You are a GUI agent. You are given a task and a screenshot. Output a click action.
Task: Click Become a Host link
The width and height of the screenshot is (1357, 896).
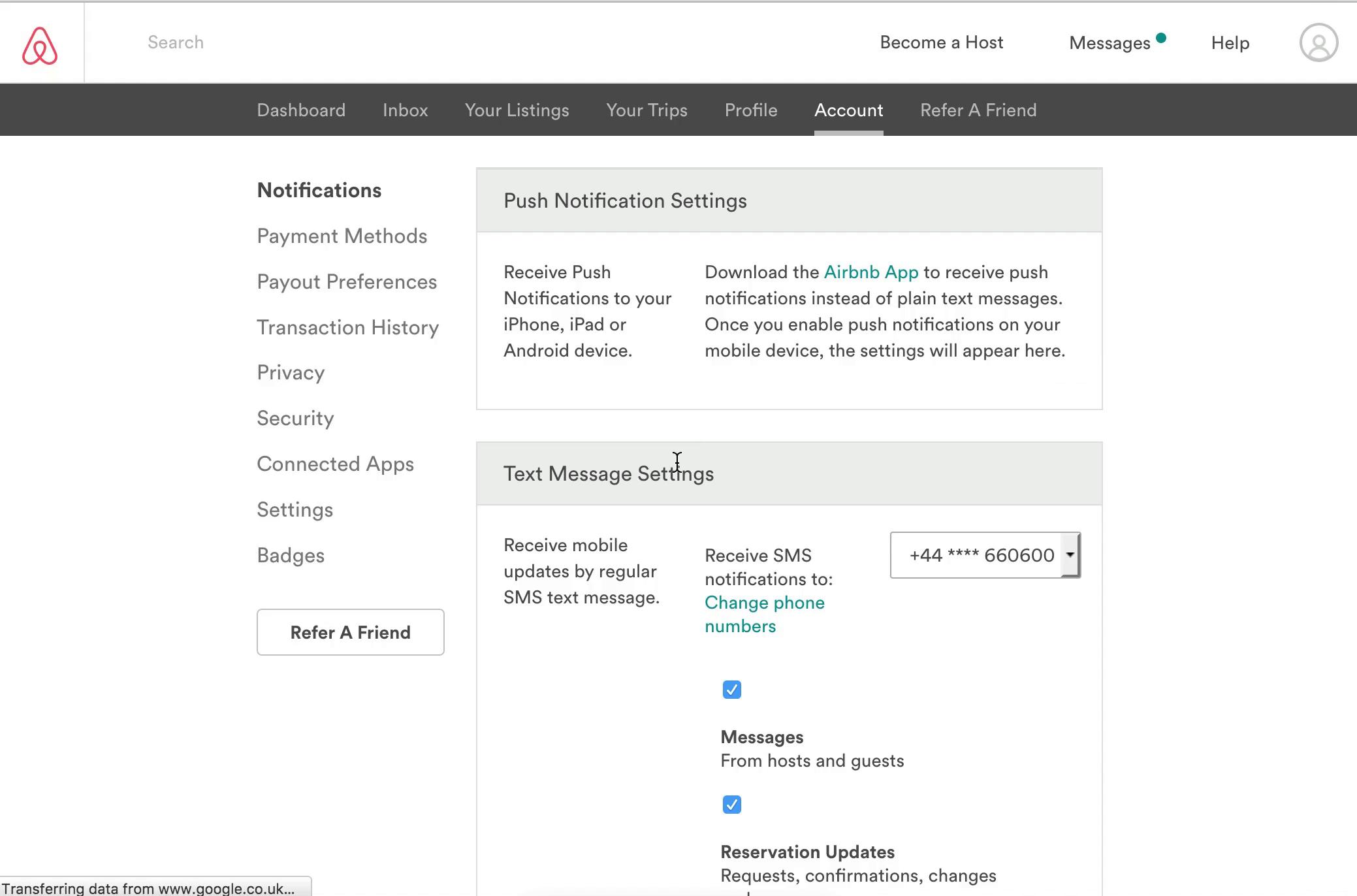coord(941,42)
